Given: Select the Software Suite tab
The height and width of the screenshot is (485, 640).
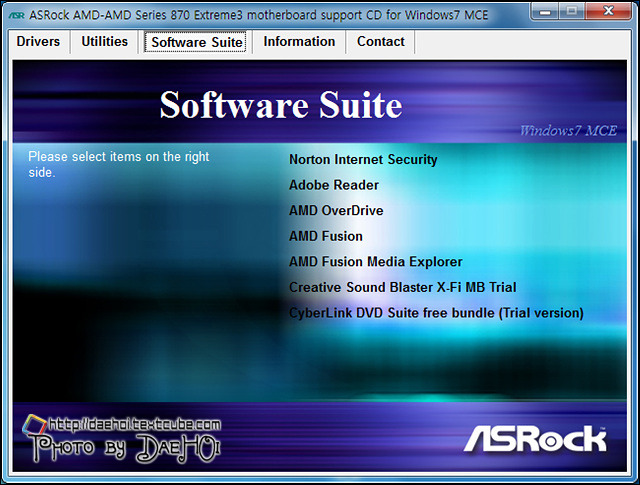Looking at the screenshot, I should click(x=195, y=42).
